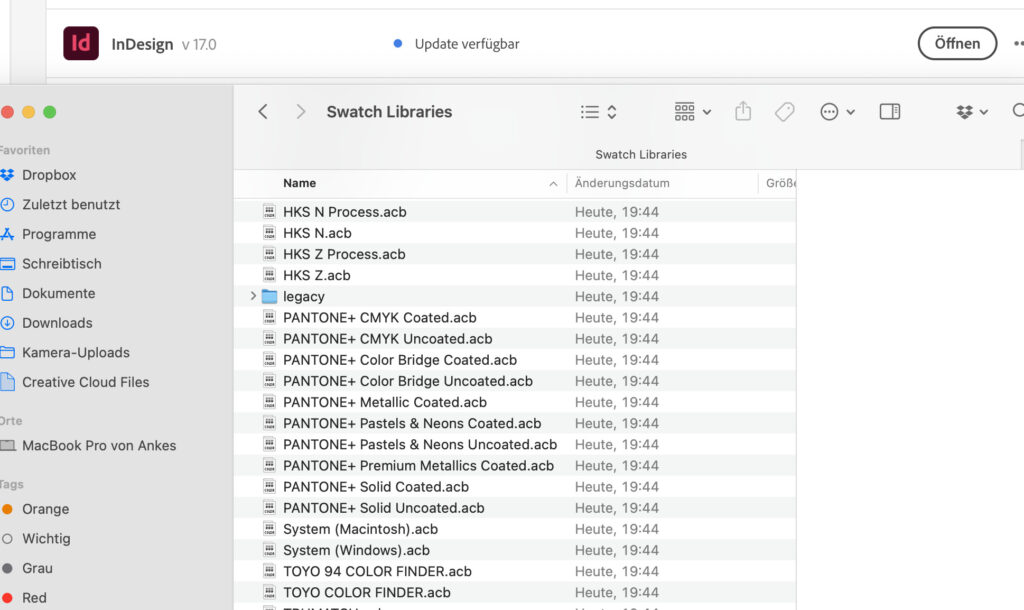Select Downloads in the sidebar

tap(57, 323)
